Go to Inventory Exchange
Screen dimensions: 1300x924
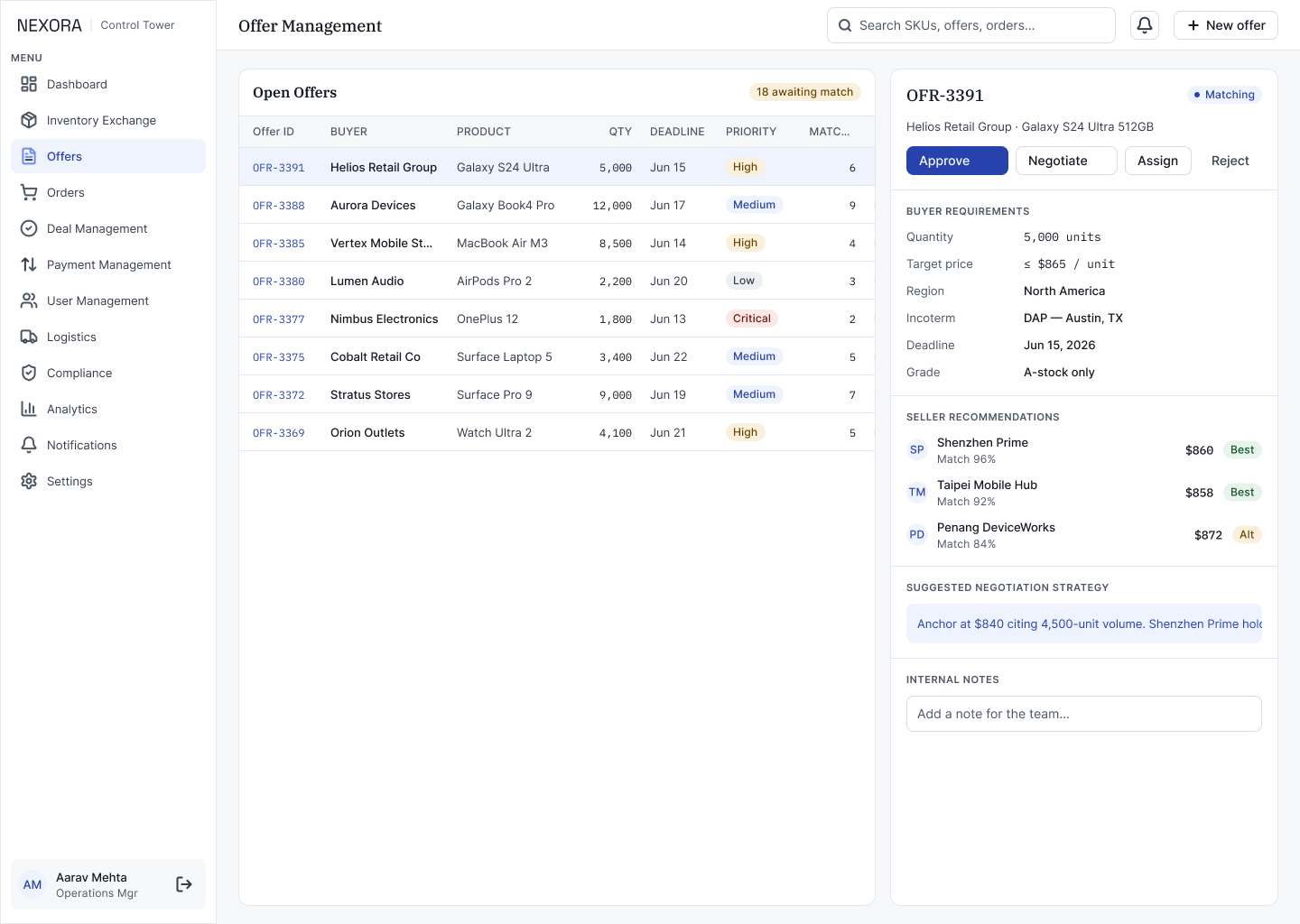[x=108, y=120]
